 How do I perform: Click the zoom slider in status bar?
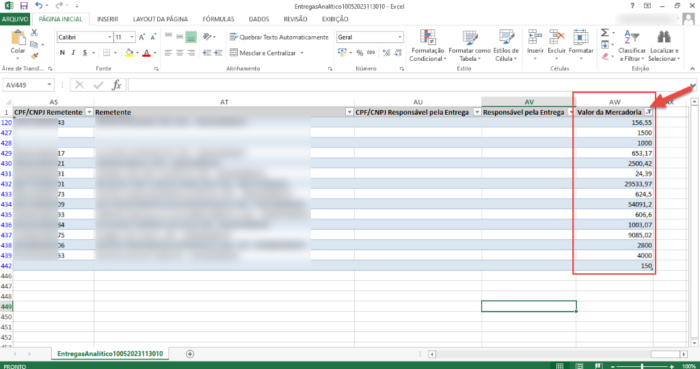[642, 366]
